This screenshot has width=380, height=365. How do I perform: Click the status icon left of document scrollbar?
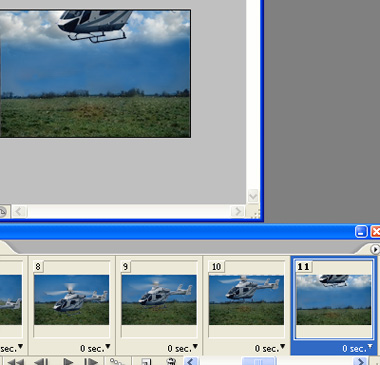(3, 212)
